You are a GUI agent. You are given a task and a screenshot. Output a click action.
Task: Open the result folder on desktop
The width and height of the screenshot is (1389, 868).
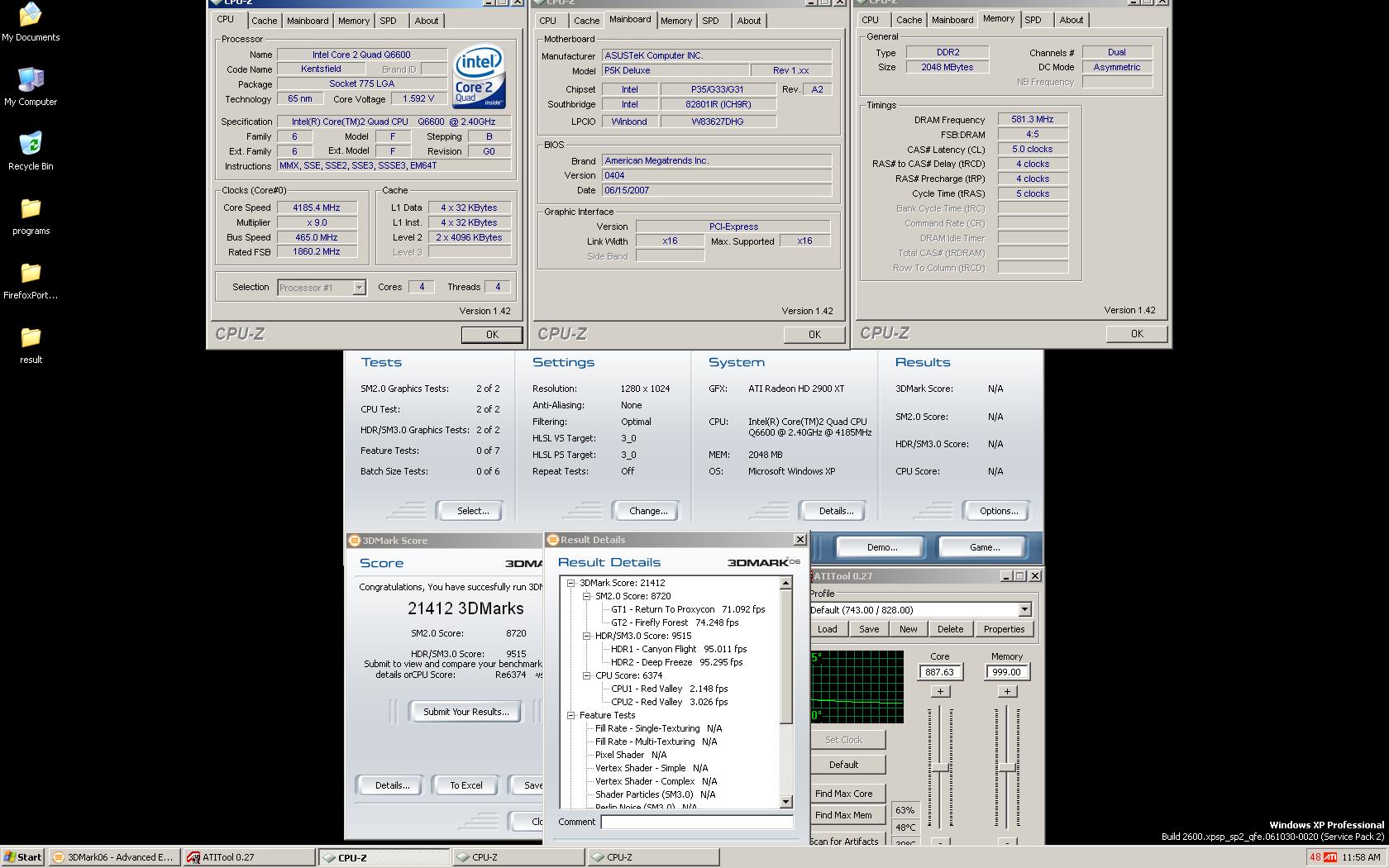pyautogui.click(x=31, y=344)
